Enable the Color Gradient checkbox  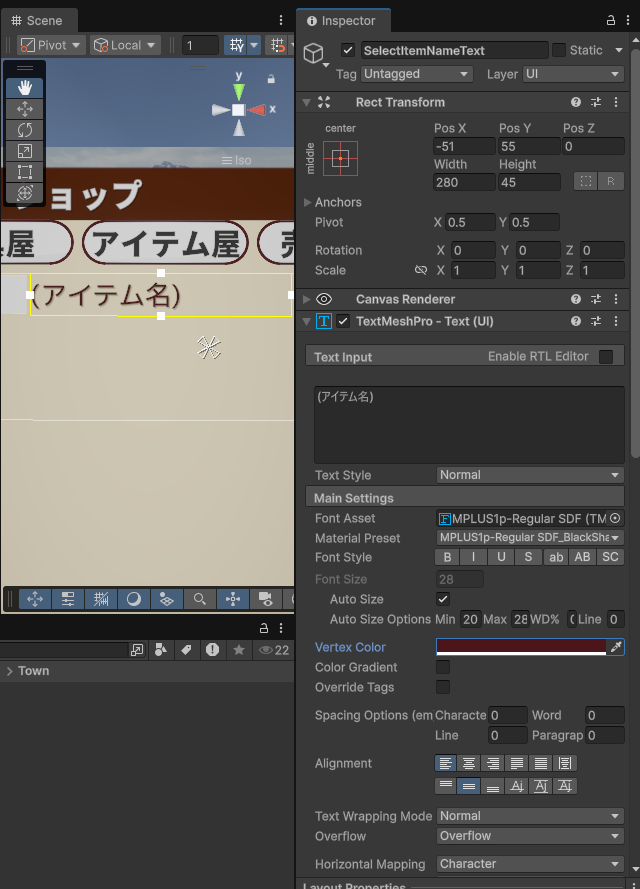pyautogui.click(x=443, y=667)
